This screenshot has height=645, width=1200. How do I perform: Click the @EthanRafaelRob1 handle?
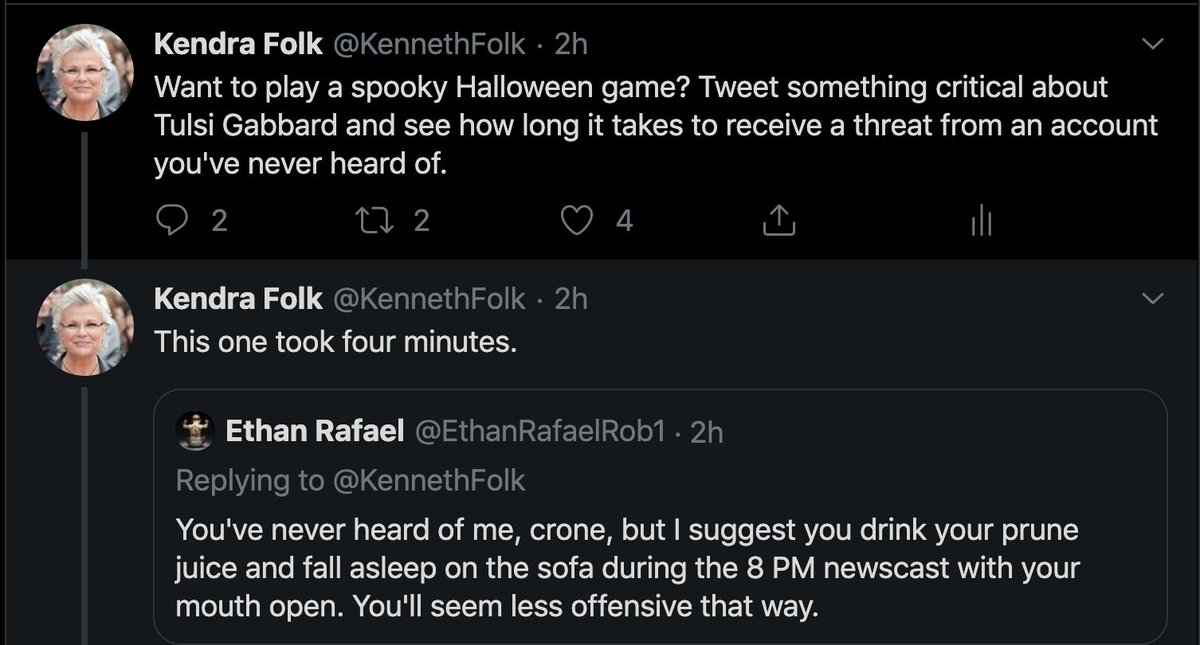(539, 431)
